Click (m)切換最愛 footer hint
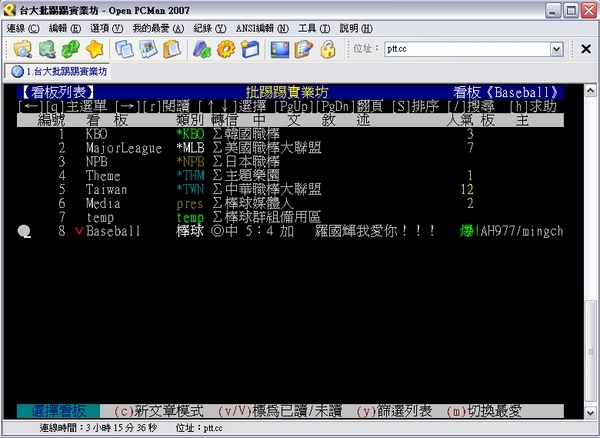Screen dimensions: 600x438 pos(484,411)
